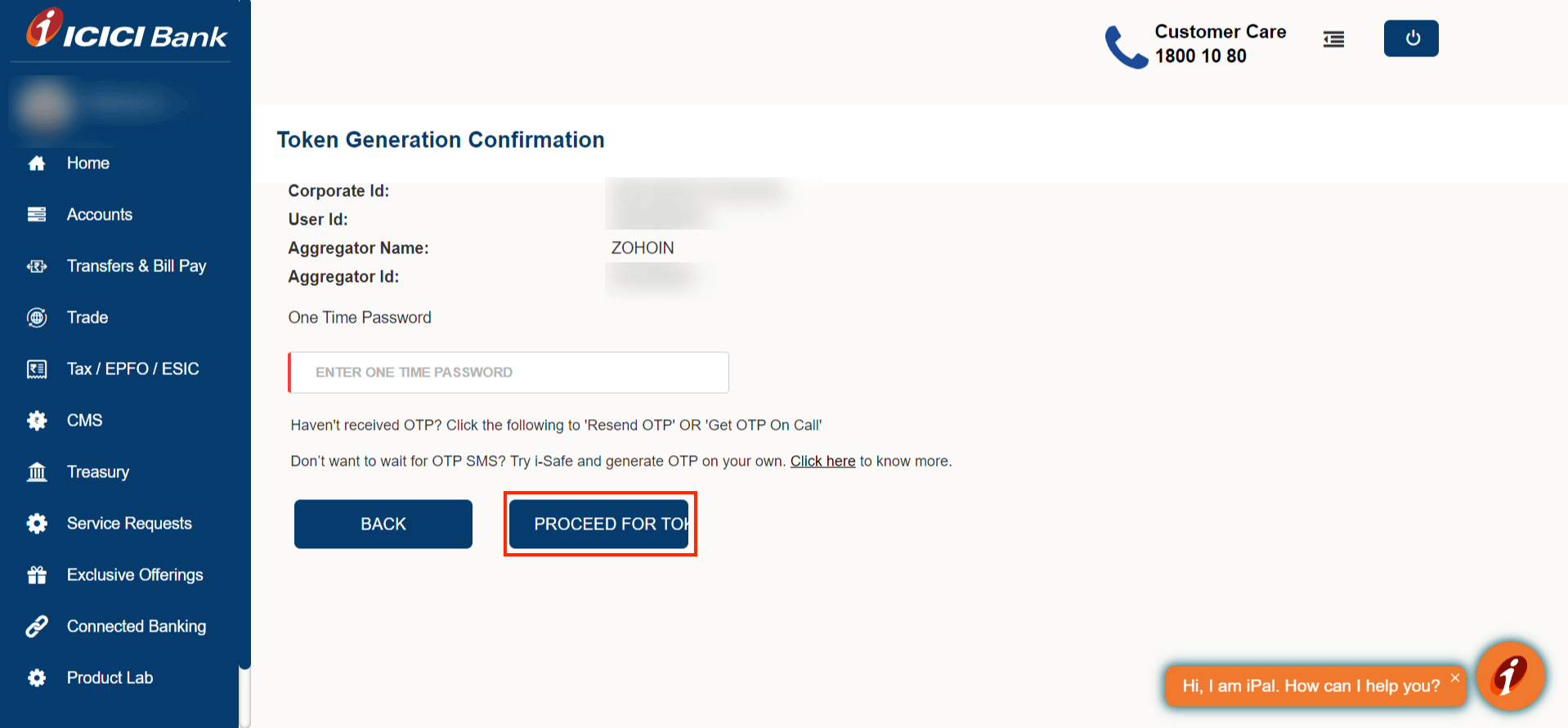The height and width of the screenshot is (728, 1568).
Task: Click the Exclusive Offerings gift icon
Action: (x=37, y=575)
